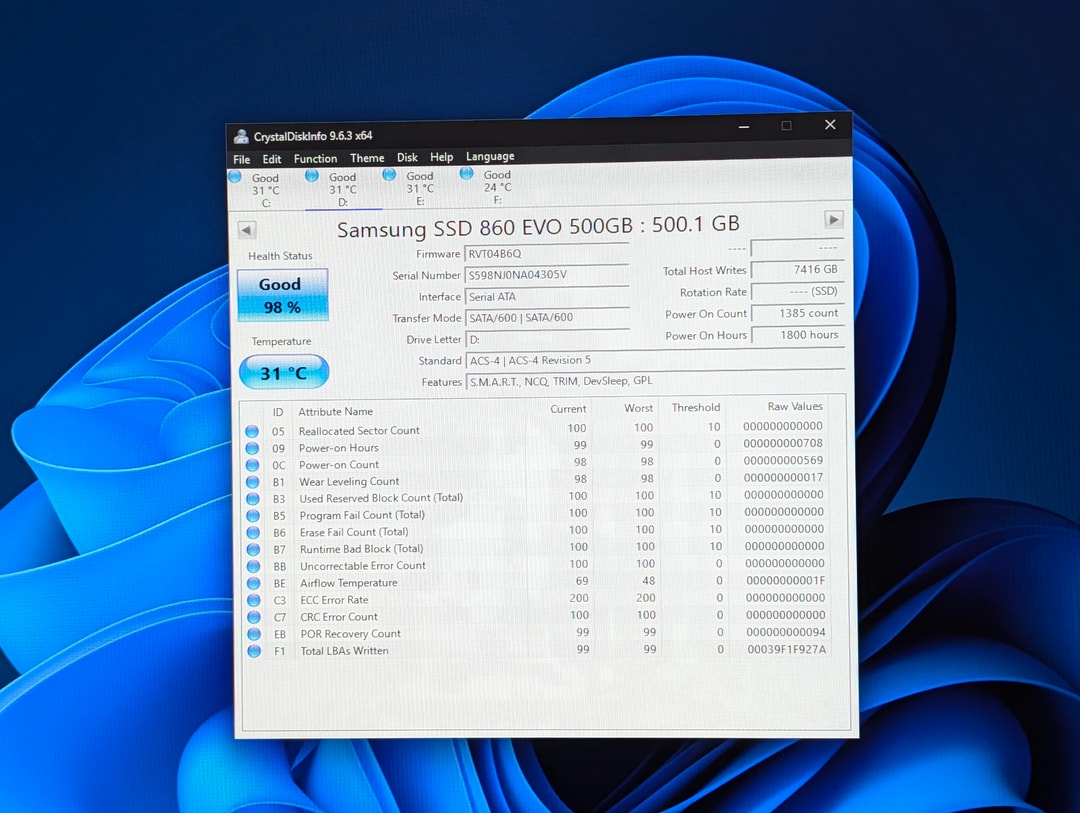The width and height of the screenshot is (1080, 813).
Task: Close the CrystalDiskInfo window
Action: pyautogui.click(x=830, y=125)
